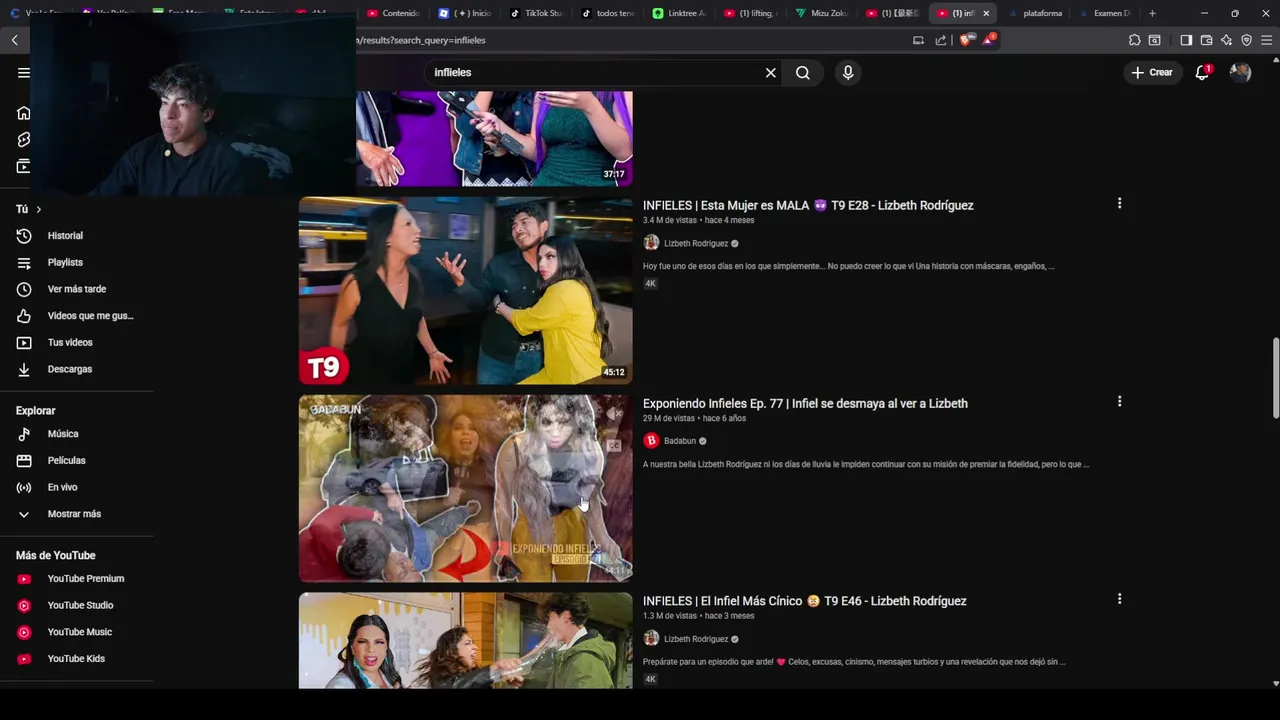Viewport: 1280px width, 720px height.
Task: Switch to the Linktree browser tab
Action: [679, 13]
